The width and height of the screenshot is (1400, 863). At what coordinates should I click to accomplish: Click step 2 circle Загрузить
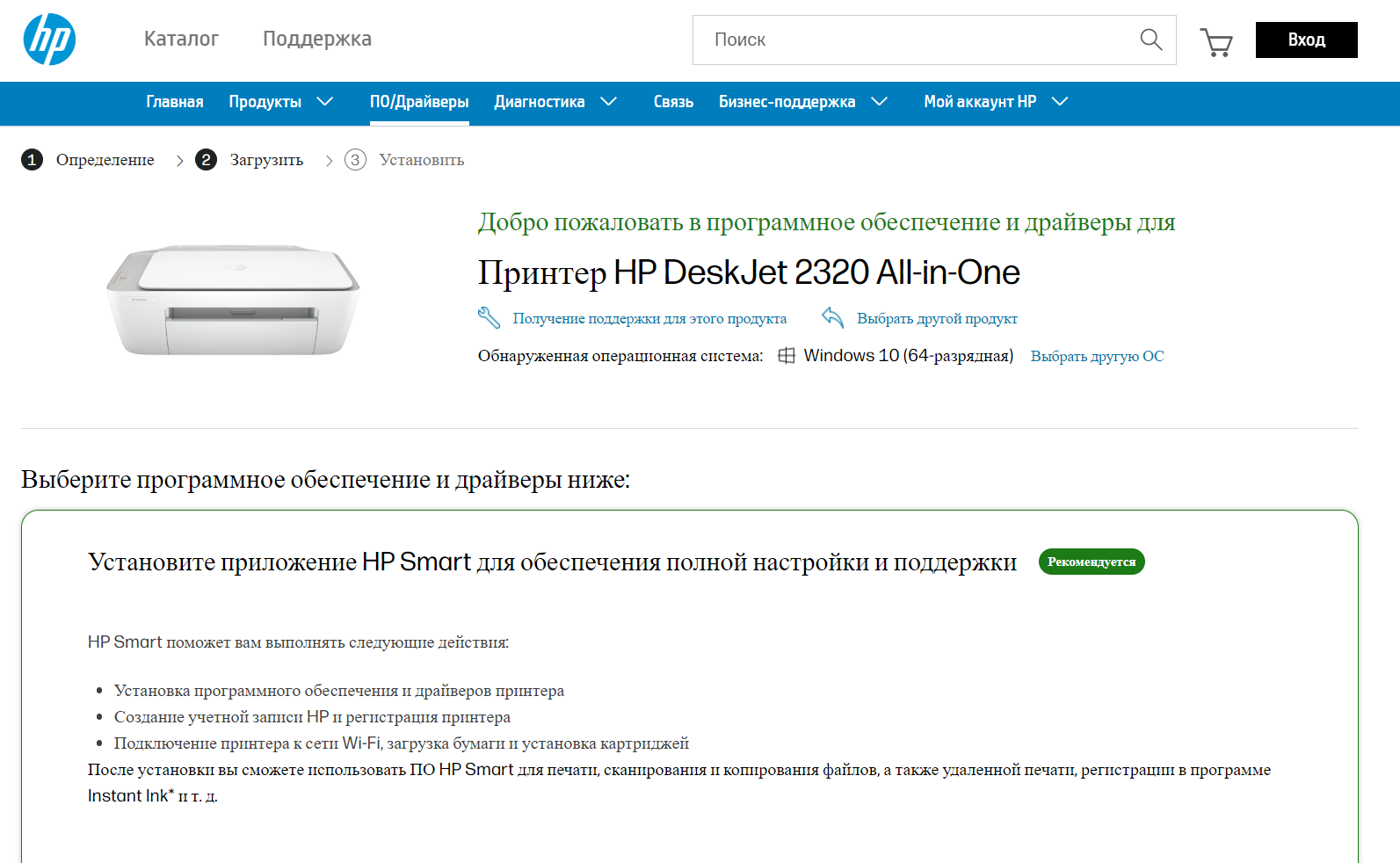pos(206,159)
